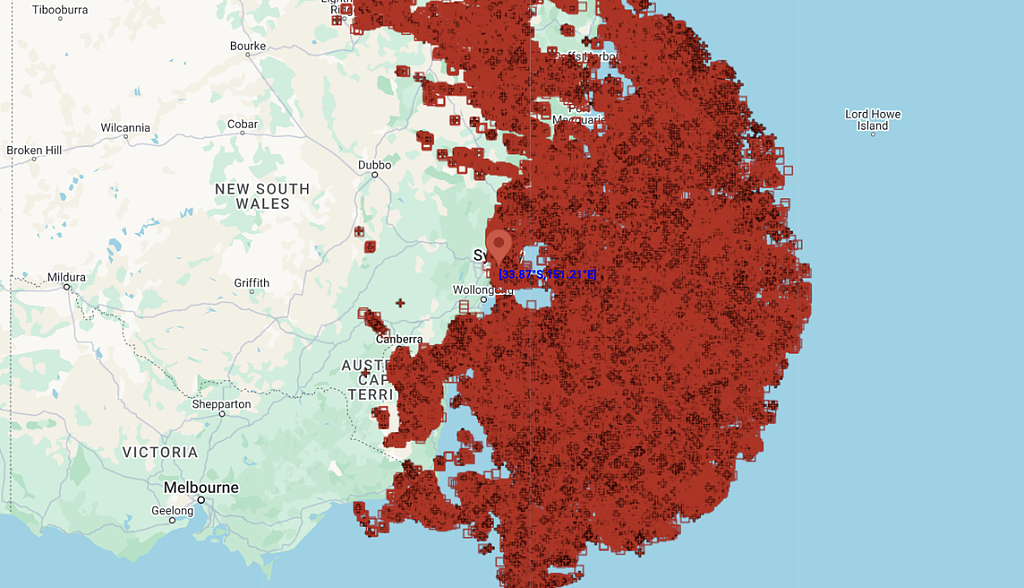
Task: Click the isolated cross marker north of Canberra
Action: click(x=400, y=303)
